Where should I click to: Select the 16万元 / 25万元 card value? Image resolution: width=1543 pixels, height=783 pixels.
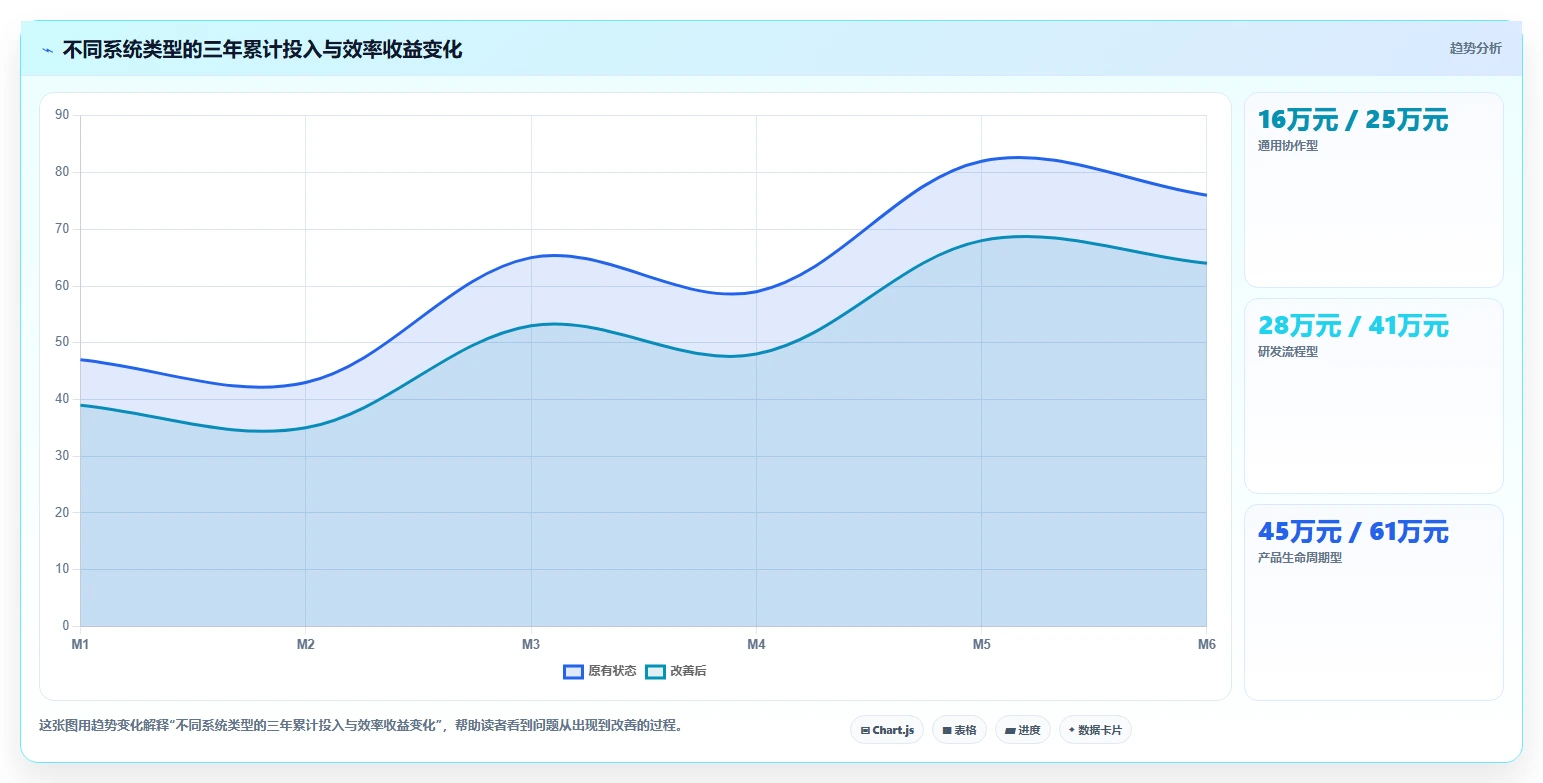pos(1353,120)
